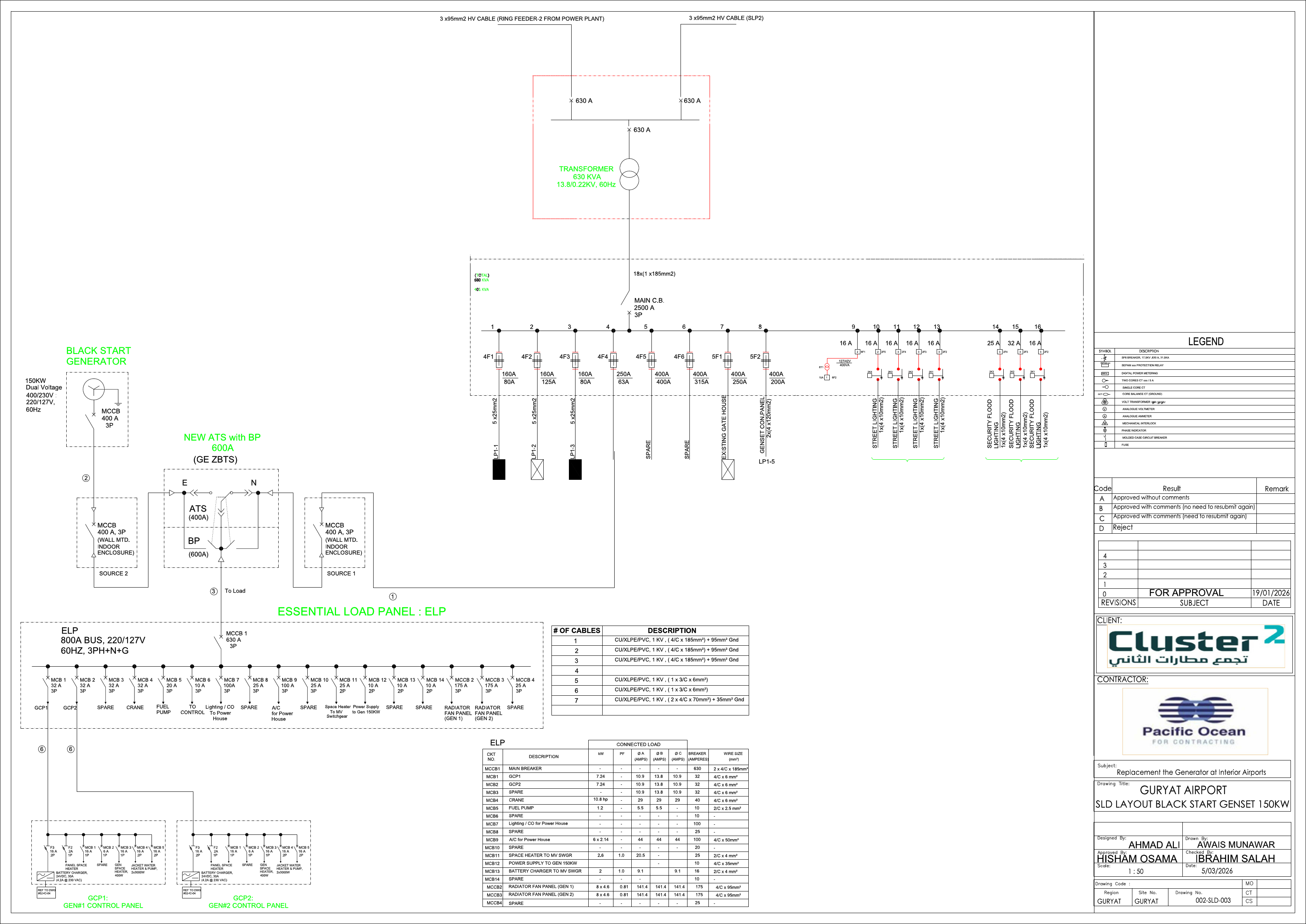Click the checker name IBRAHIM SALAH
Image resolution: width=1306 pixels, height=924 pixels.
click(x=1235, y=858)
